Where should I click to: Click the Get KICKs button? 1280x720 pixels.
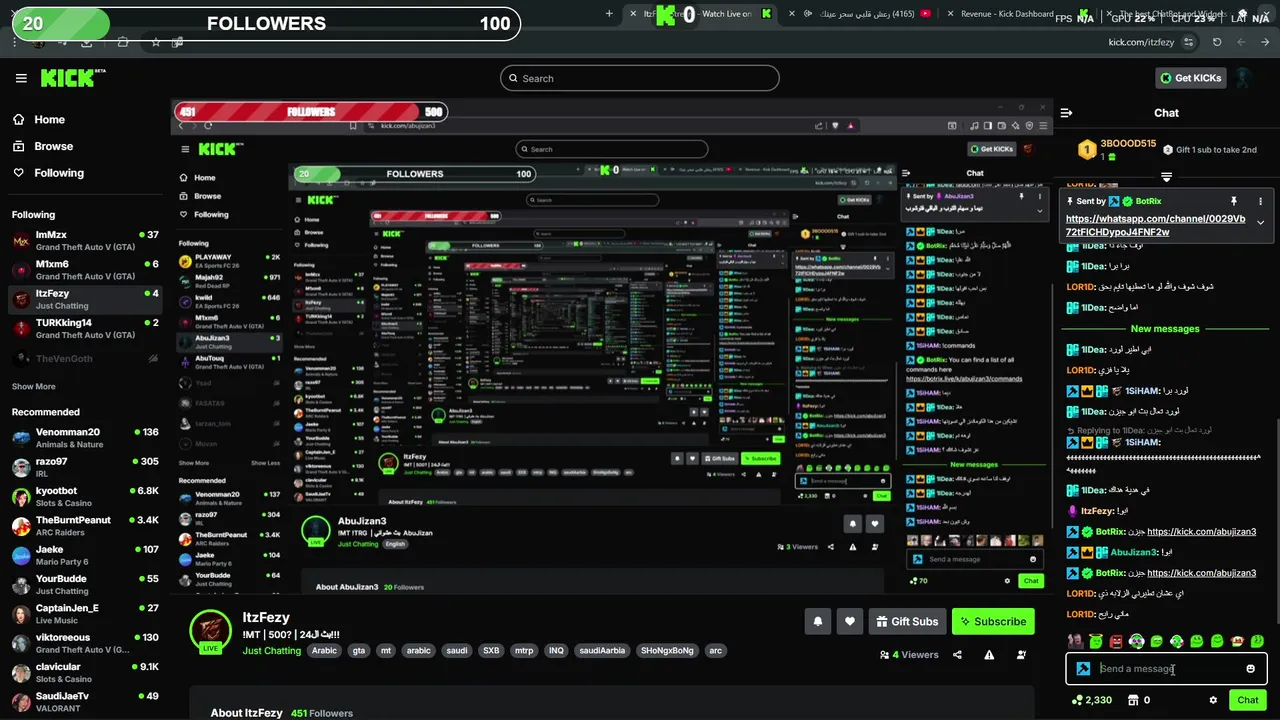tap(1190, 78)
